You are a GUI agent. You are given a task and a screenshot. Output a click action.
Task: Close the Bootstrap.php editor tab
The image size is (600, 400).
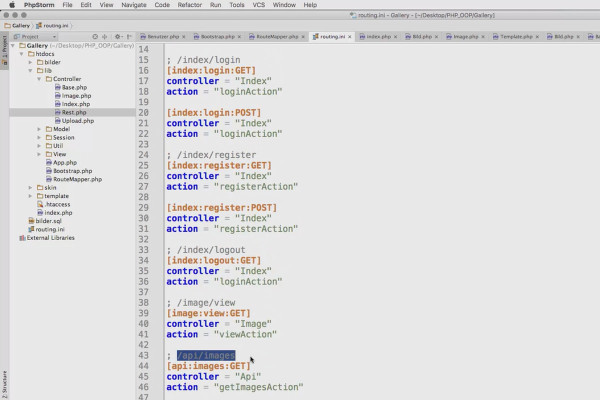[239, 37]
